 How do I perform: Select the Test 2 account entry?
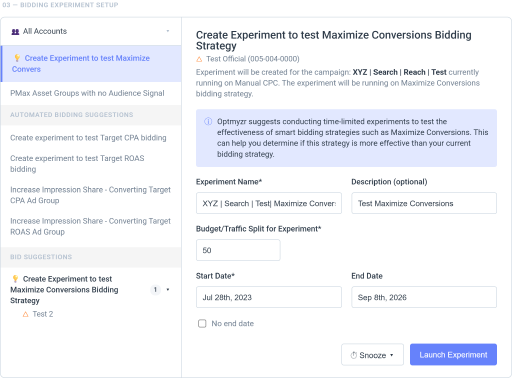coord(43,314)
